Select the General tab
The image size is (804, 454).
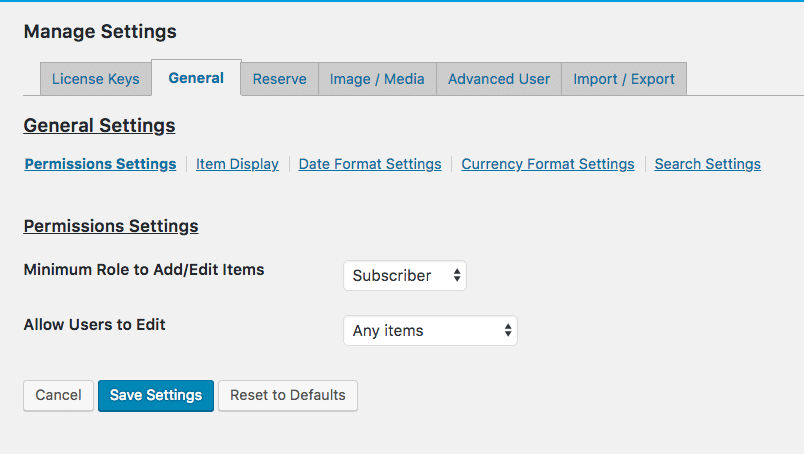196,78
